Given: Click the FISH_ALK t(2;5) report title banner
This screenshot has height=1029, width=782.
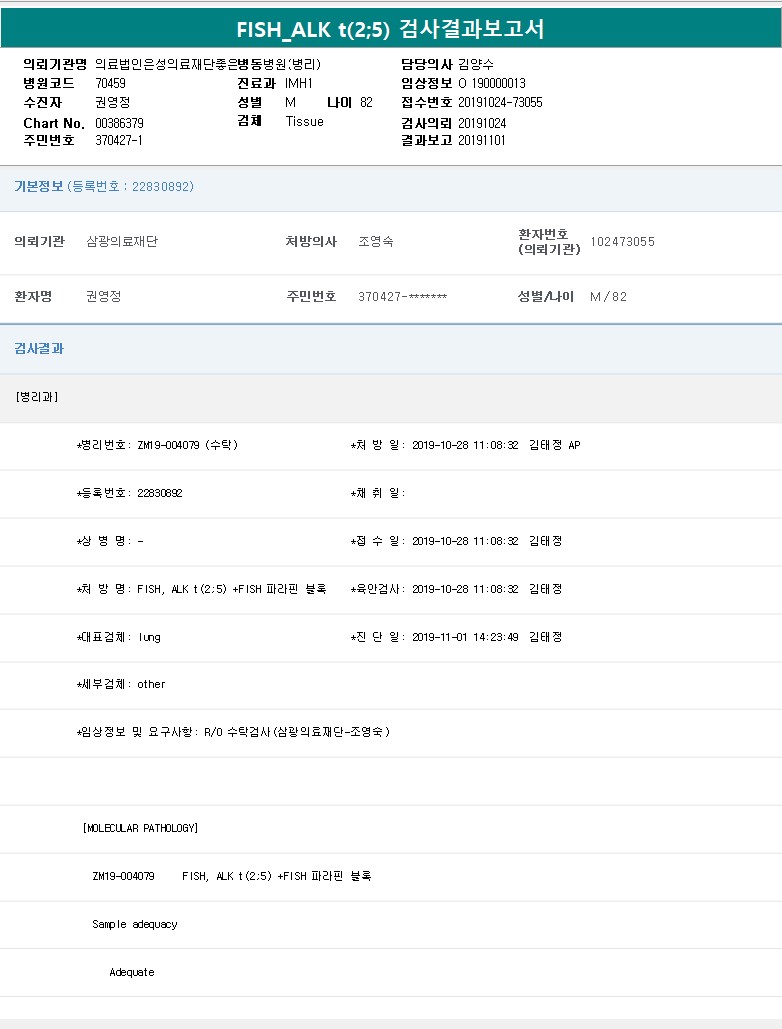Looking at the screenshot, I should pos(390,28).
